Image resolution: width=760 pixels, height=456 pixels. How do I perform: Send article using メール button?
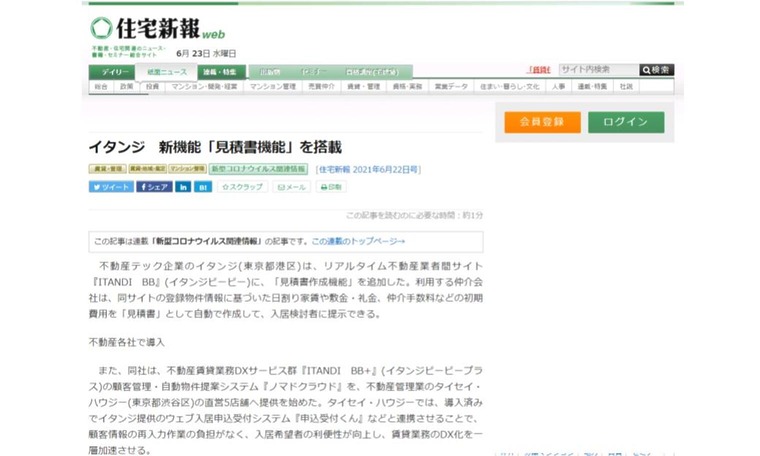click(x=292, y=187)
